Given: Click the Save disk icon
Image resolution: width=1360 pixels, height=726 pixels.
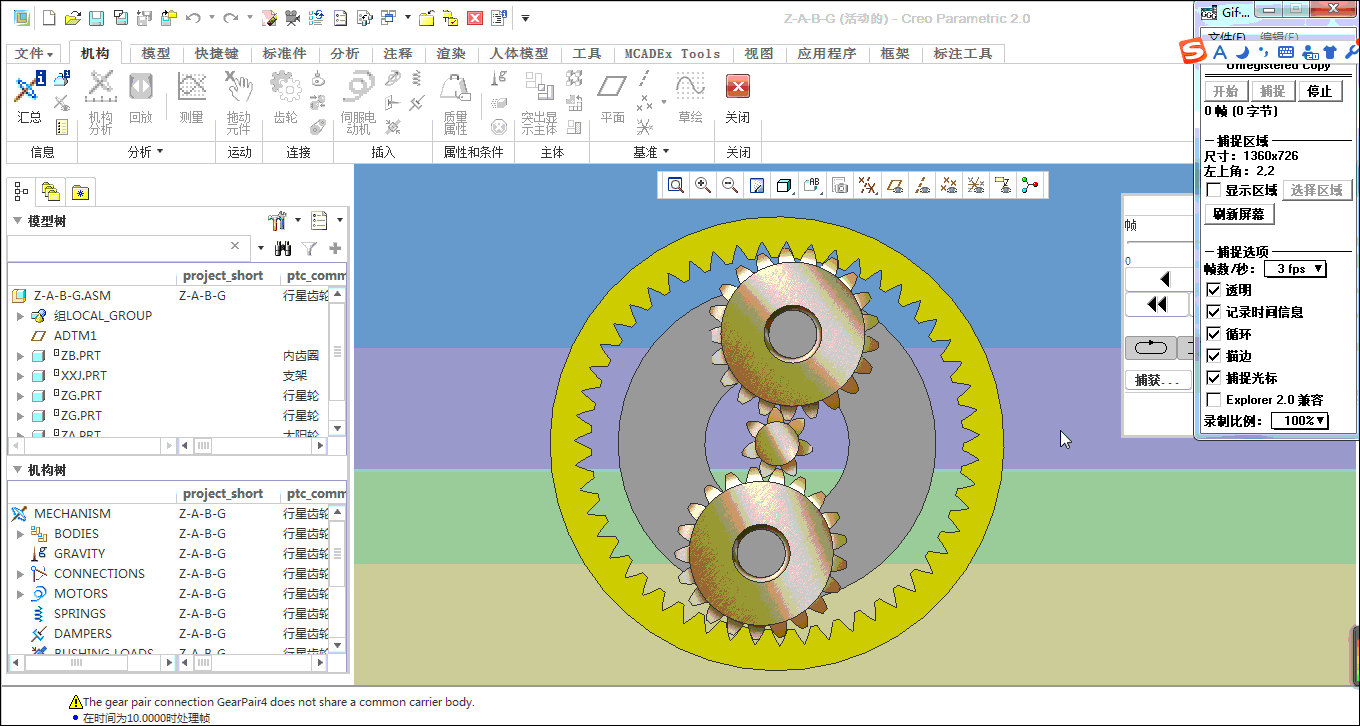Looking at the screenshot, I should [x=96, y=18].
